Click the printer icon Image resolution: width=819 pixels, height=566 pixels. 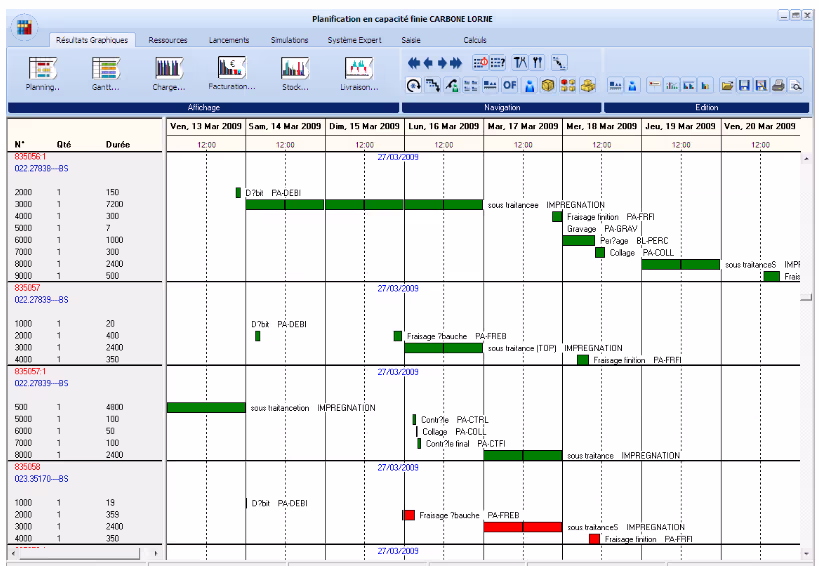(778, 85)
